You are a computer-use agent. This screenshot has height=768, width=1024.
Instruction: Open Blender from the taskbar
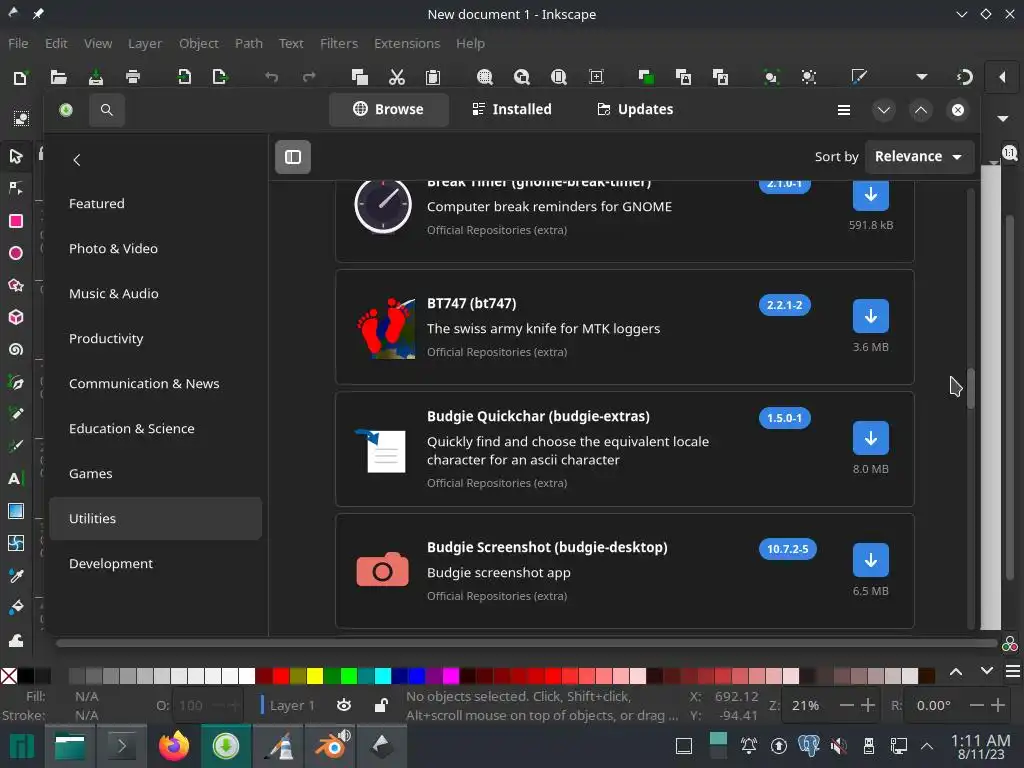pyautogui.click(x=332, y=746)
